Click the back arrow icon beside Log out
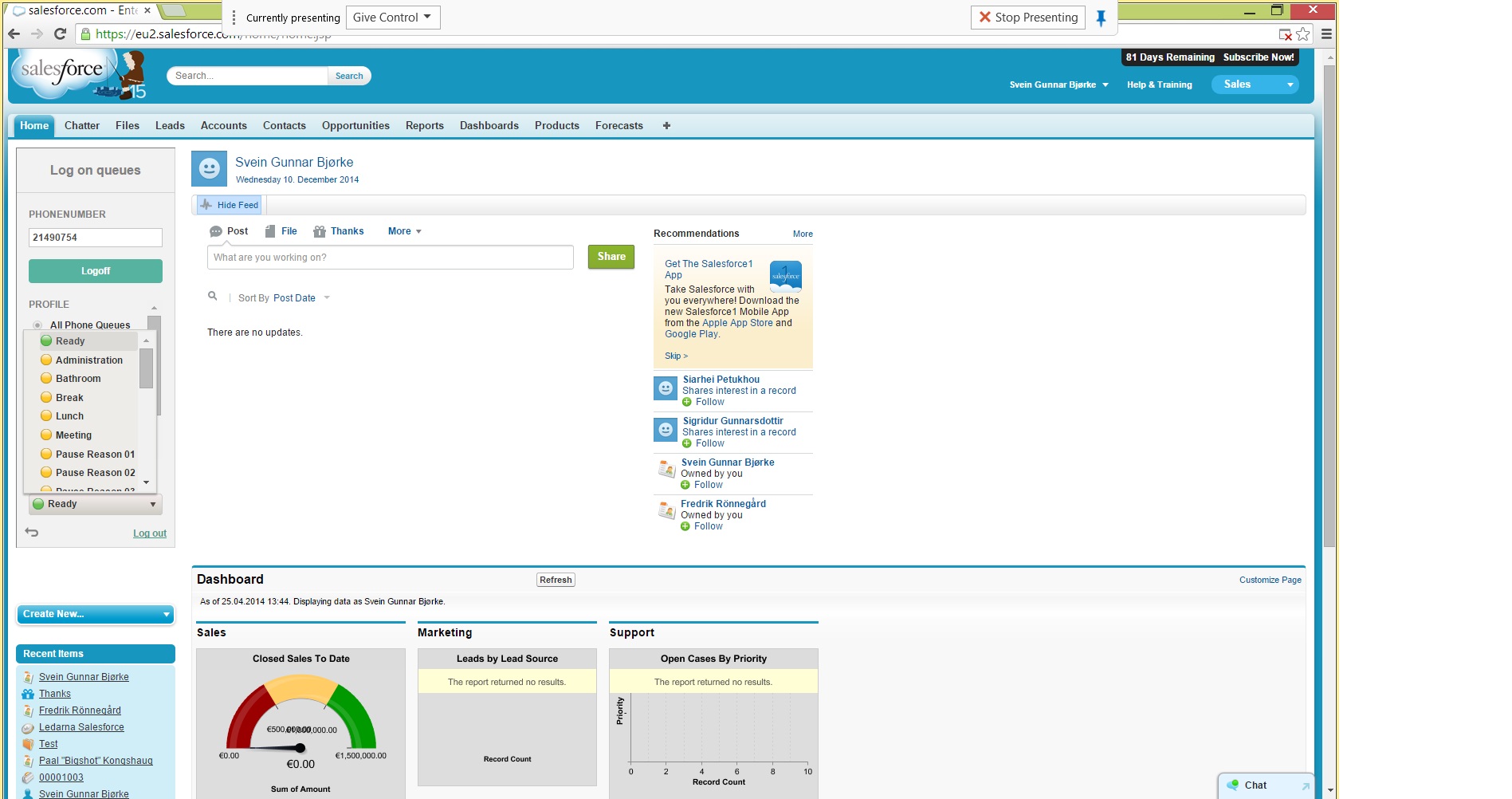 click(x=32, y=532)
